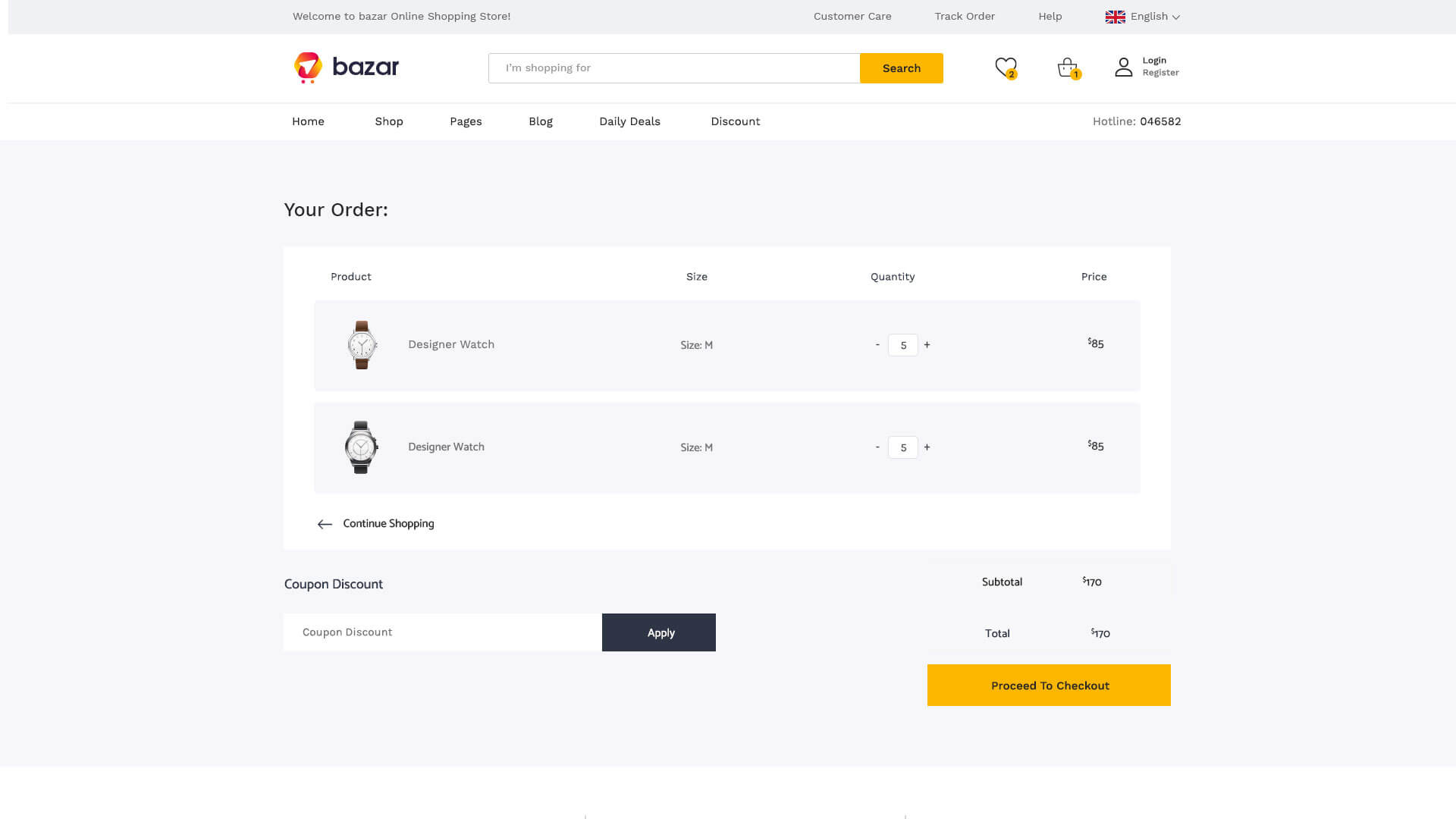Open the Discount menu item

[736, 121]
